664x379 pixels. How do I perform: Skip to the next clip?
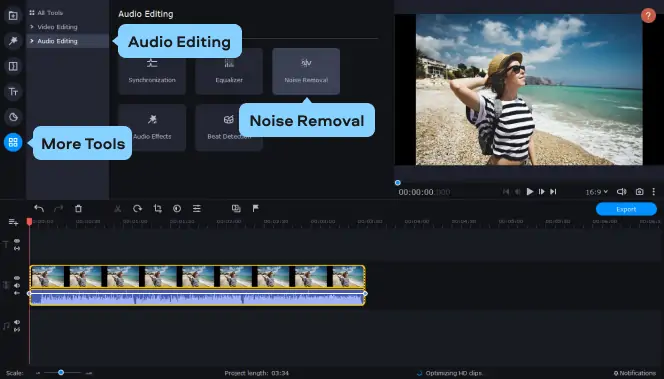pyautogui.click(x=553, y=192)
